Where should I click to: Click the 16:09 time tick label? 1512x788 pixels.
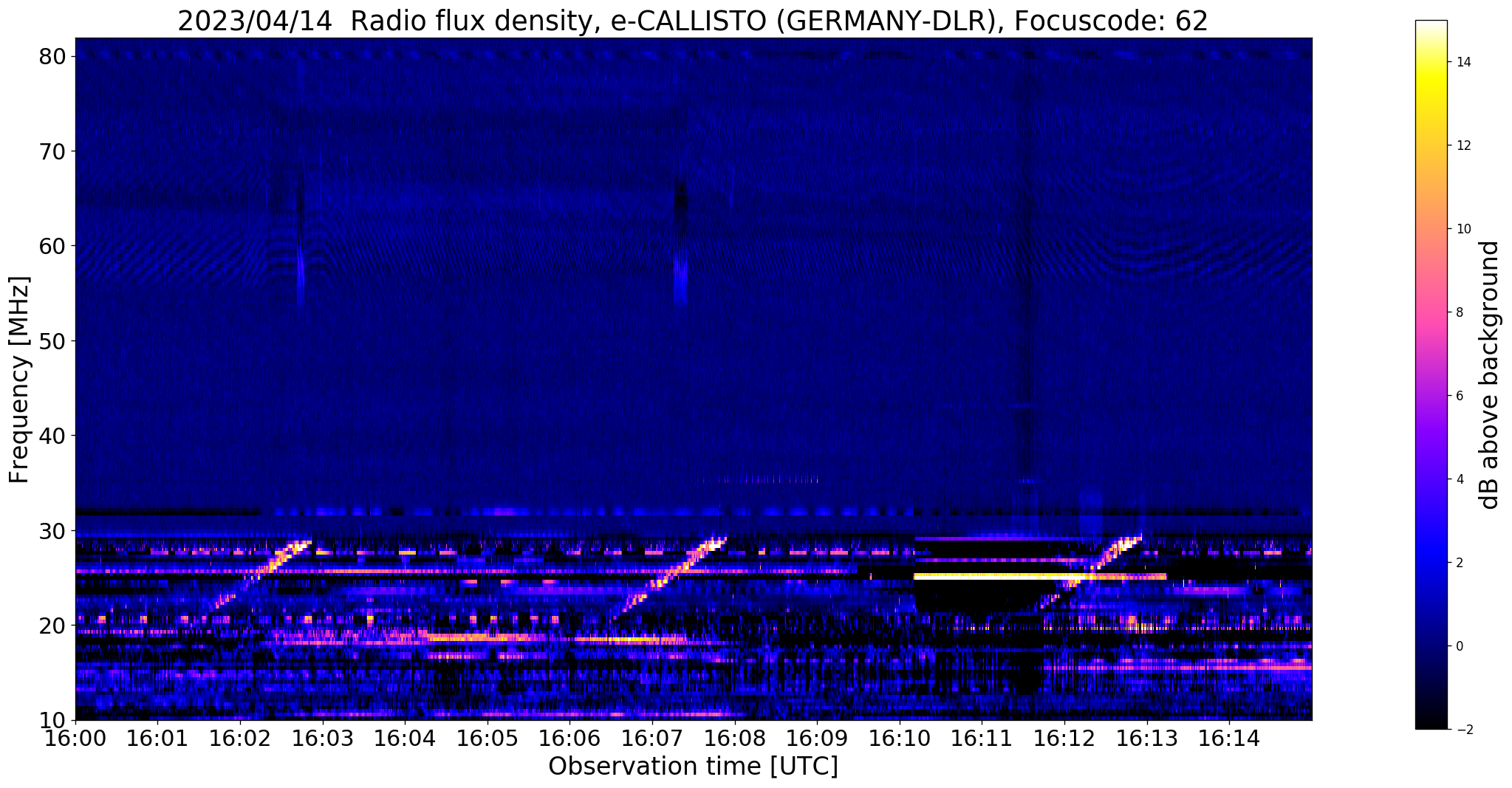tap(817, 738)
